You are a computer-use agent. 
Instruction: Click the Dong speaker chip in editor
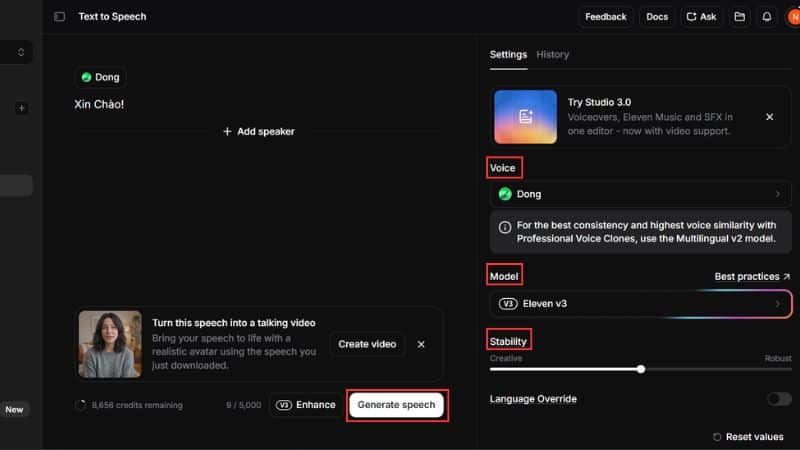[100, 77]
